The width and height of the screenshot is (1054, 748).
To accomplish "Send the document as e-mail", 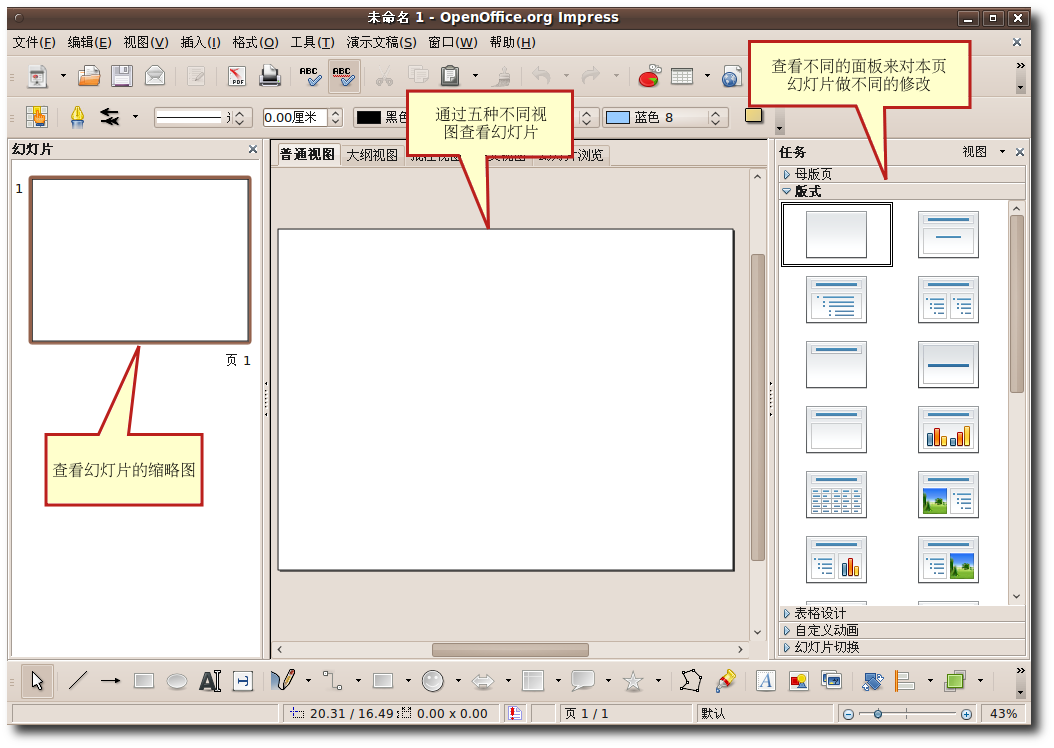I will coord(155,76).
